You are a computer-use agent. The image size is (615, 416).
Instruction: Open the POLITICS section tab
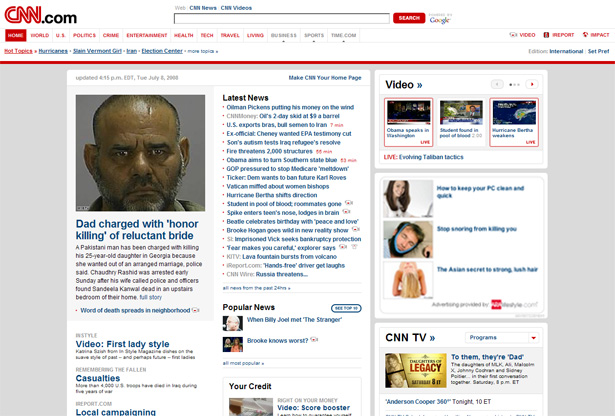[x=84, y=35]
